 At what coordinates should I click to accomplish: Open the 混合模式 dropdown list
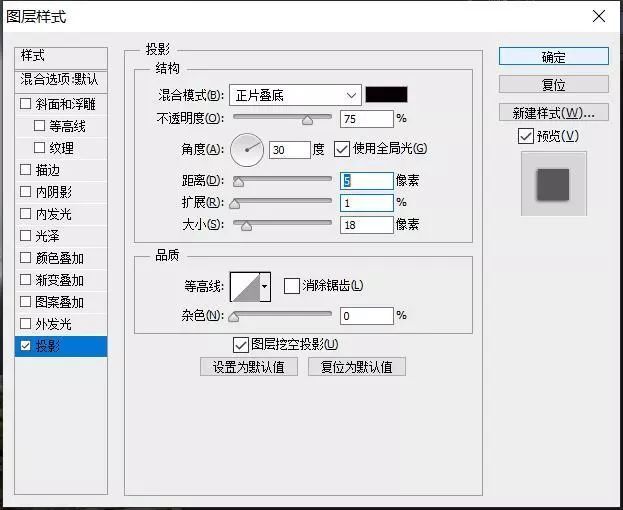pos(294,95)
